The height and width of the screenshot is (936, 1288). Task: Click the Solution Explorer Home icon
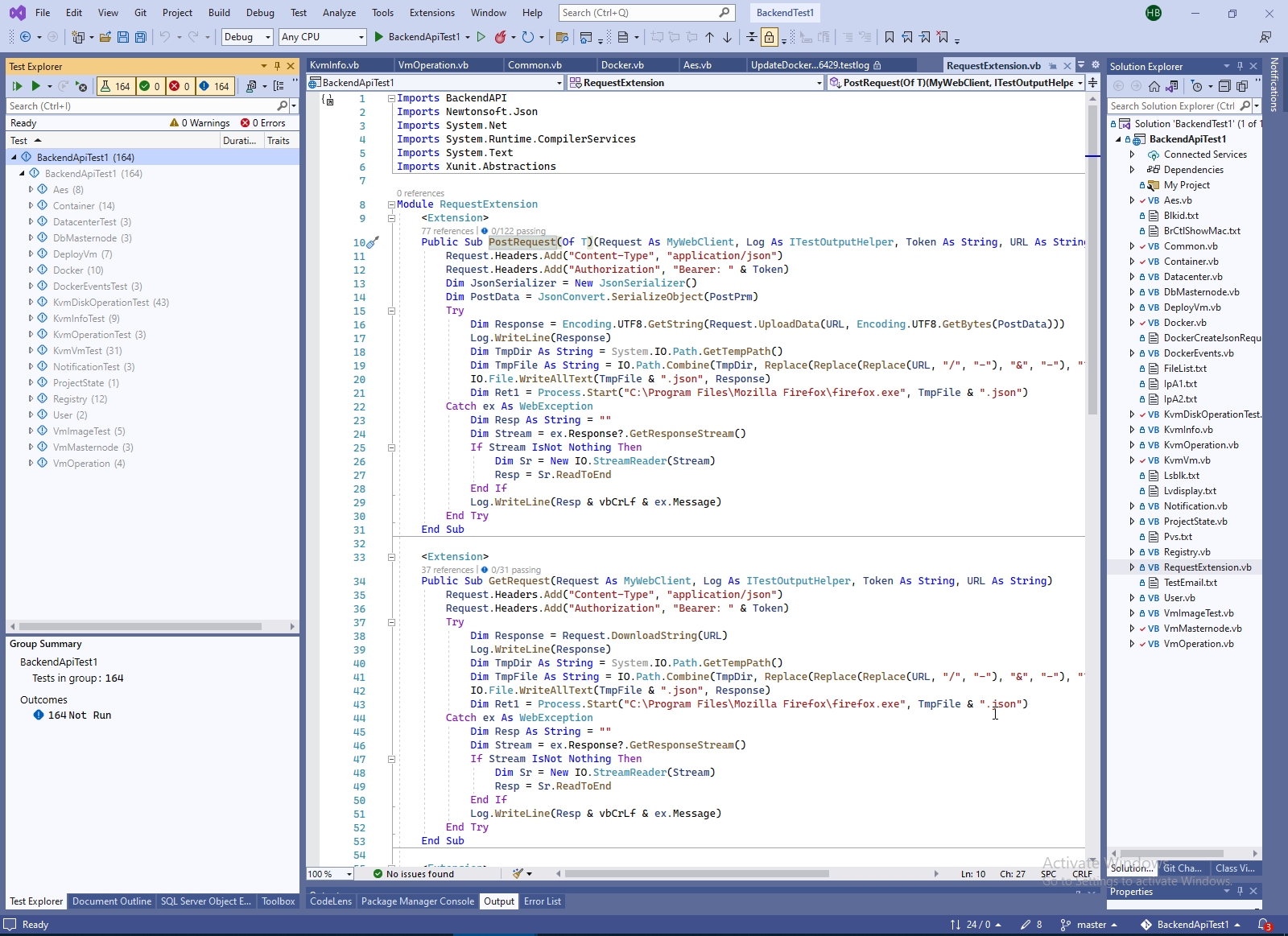pyautogui.click(x=1154, y=86)
